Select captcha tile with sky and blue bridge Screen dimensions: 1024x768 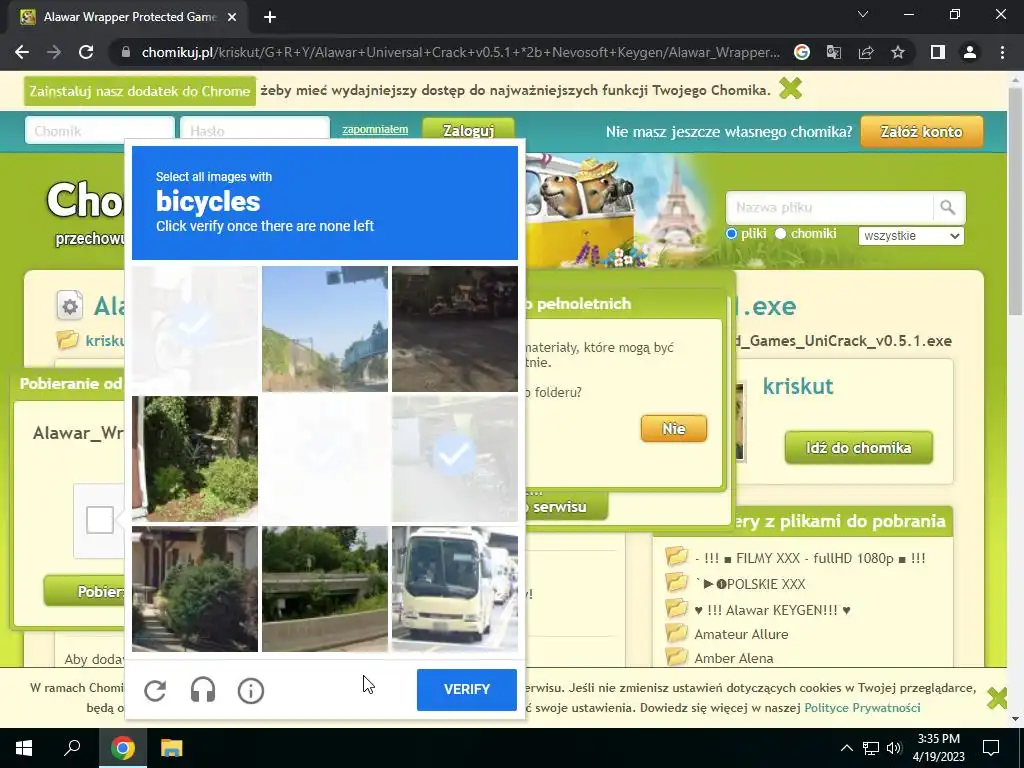(x=325, y=328)
